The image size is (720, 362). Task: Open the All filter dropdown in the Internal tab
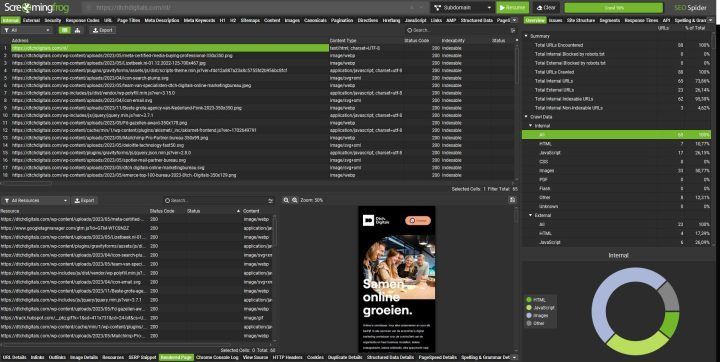(x=27, y=30)
